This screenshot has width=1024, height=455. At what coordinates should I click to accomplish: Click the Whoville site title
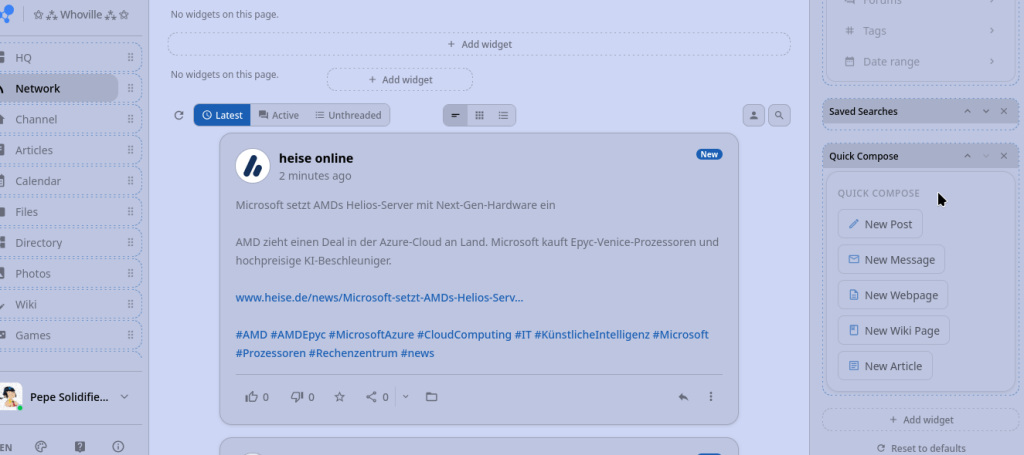pos(81,14)
